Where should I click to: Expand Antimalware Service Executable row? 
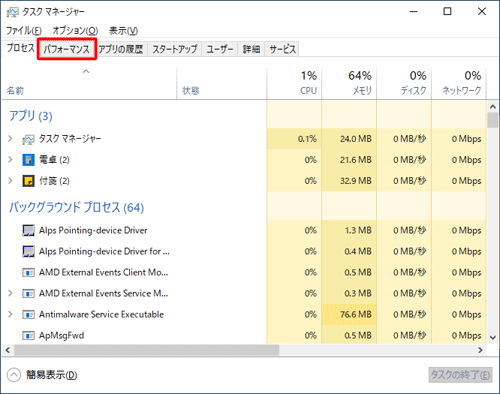(10, 314)
